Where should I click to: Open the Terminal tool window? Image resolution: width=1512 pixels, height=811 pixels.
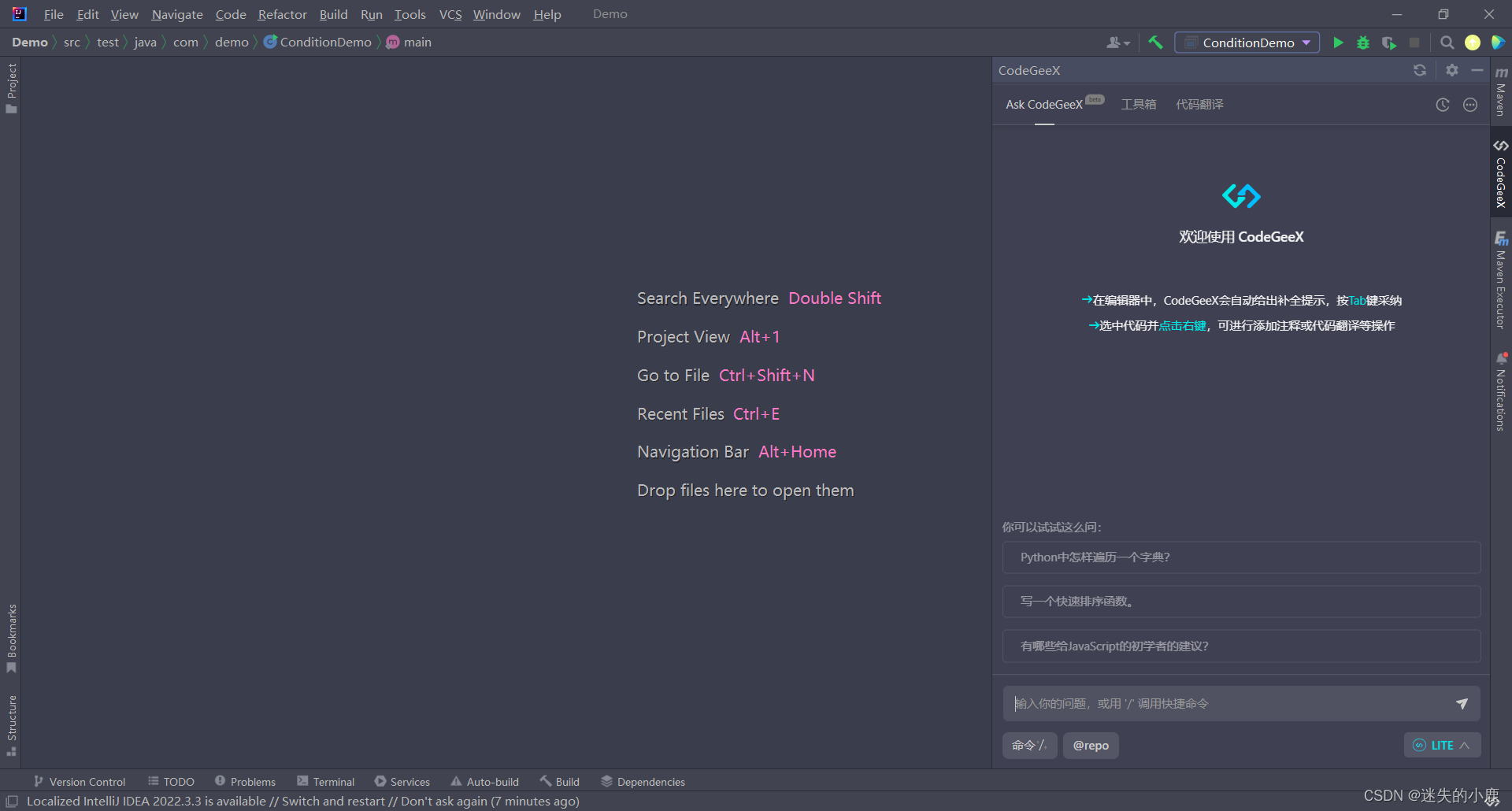click(x=326, y=782)
